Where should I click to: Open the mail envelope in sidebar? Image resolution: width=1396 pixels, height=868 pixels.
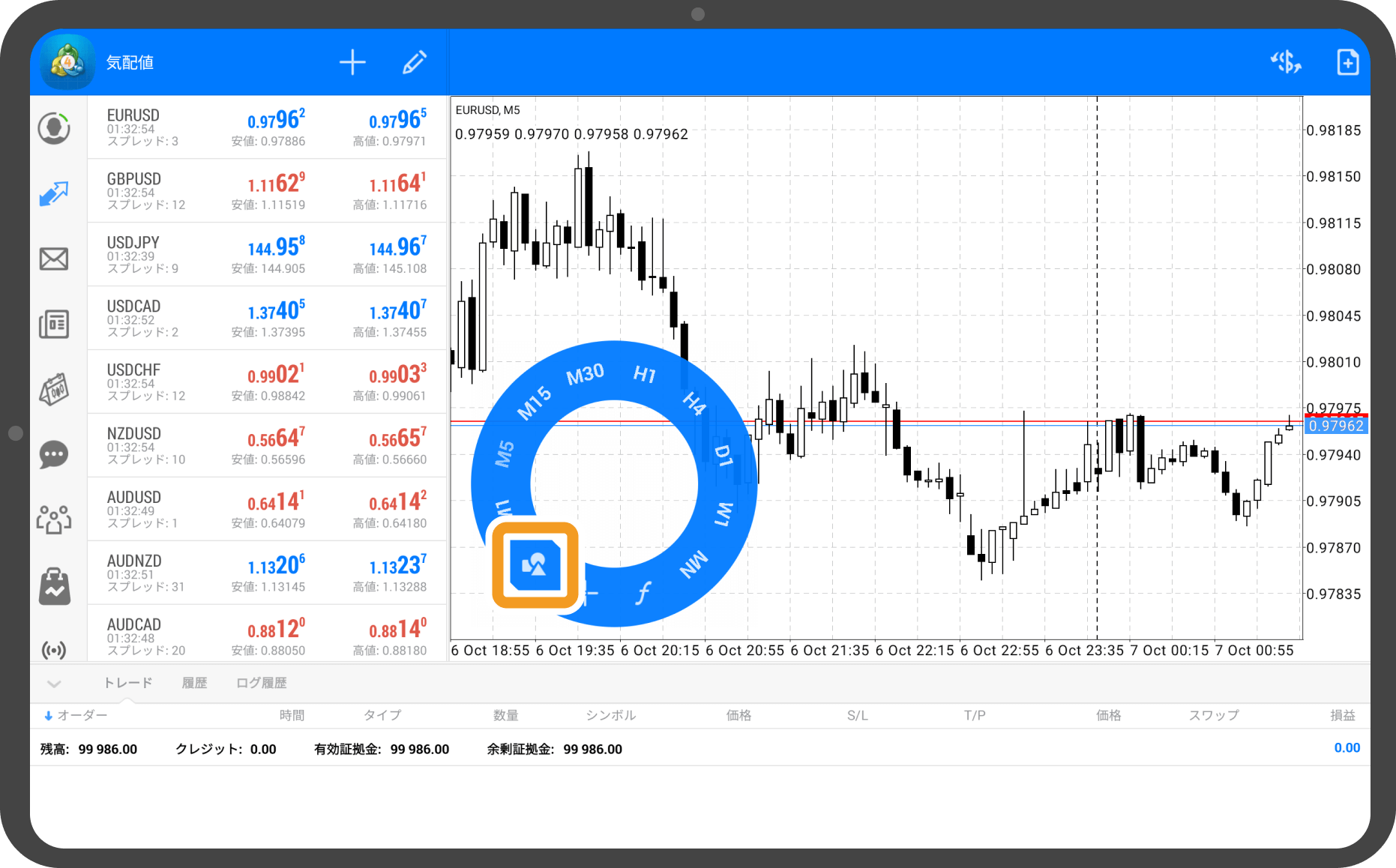tap(54, 259)
